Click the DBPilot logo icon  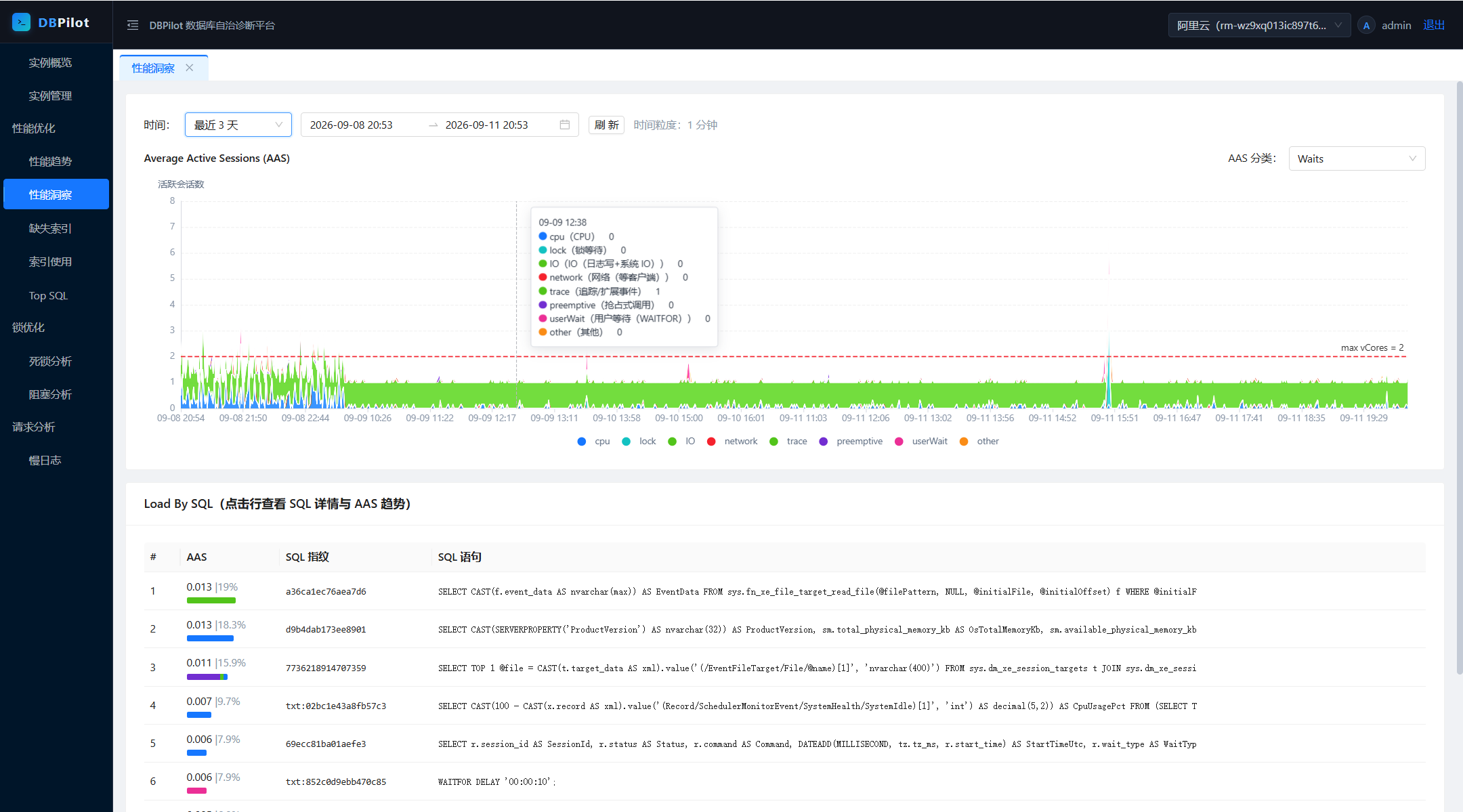pos(21,22)
